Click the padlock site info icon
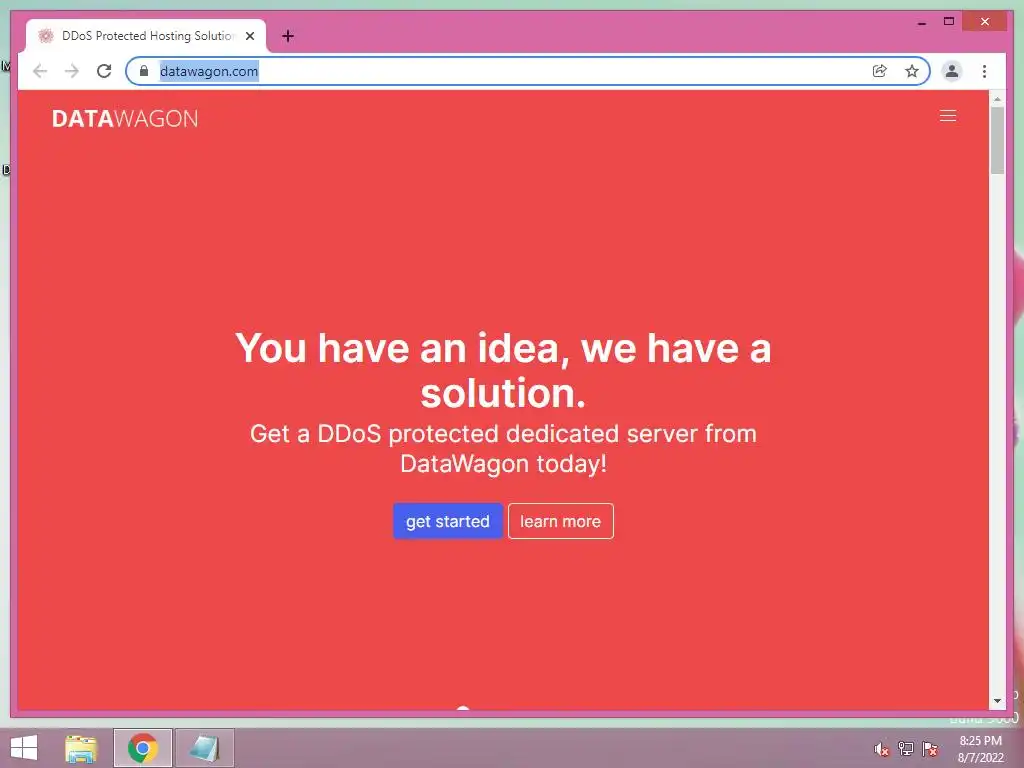The image size is (1024, 768). (x=144, y=71)
